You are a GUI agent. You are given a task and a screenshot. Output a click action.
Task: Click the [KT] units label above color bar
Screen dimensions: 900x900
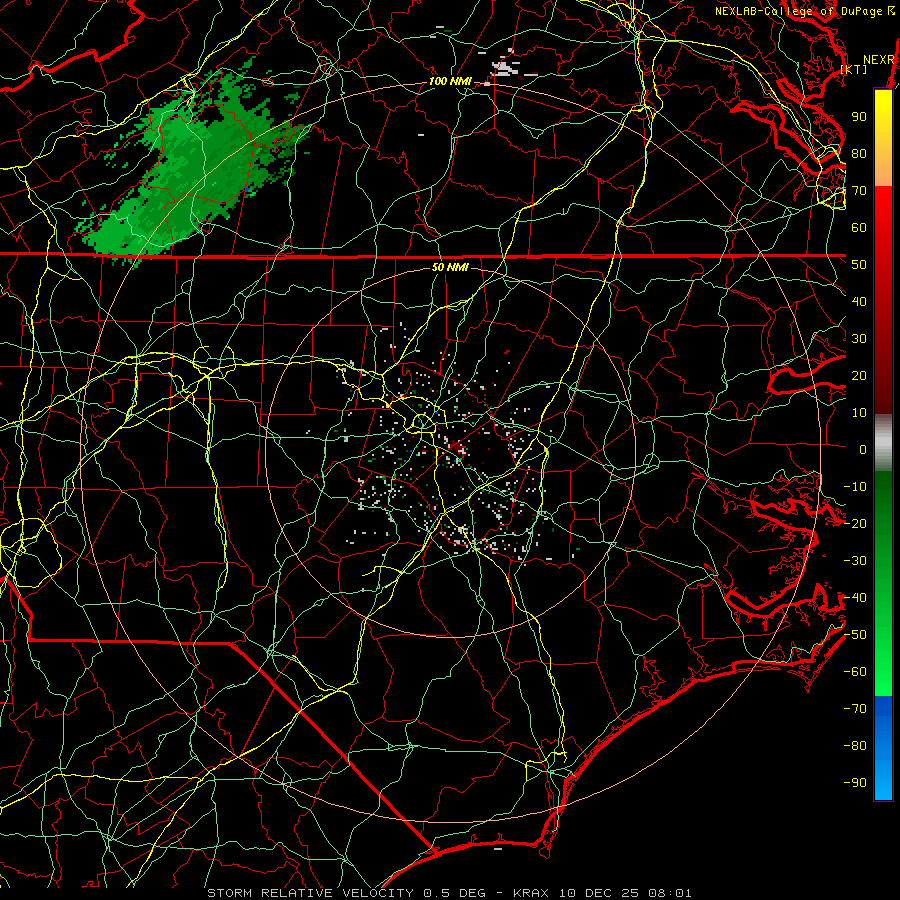[854, 69]
